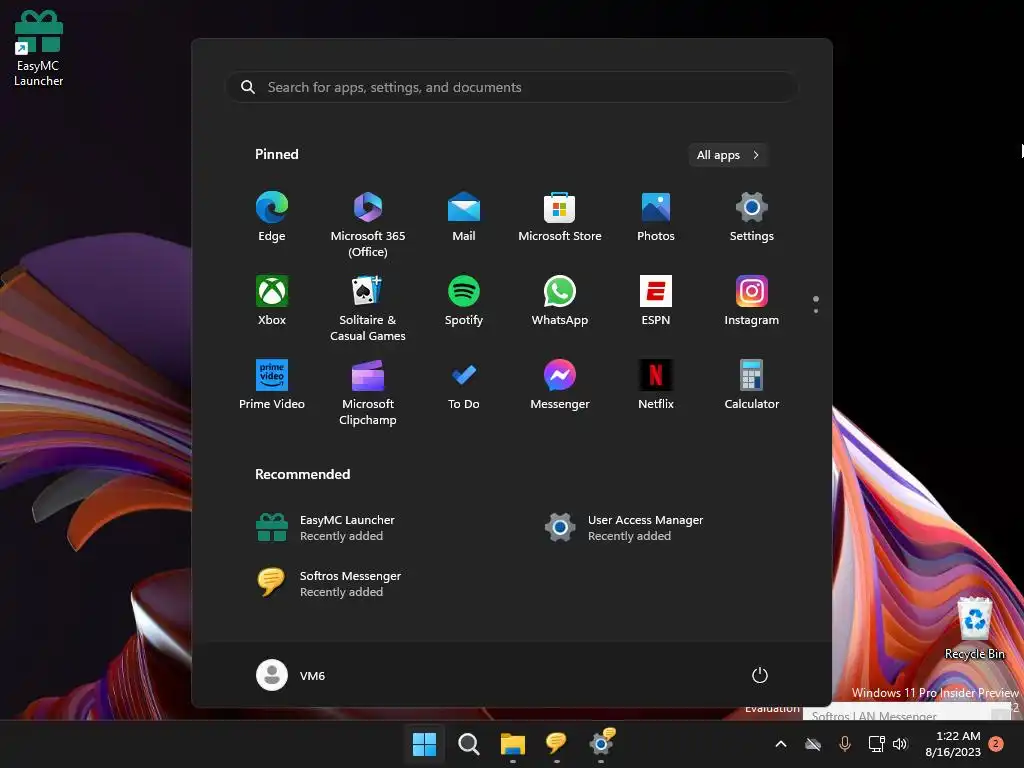Viewport: 1024px width, 768px height.
Task: Select the Recycle Bin desktop icon
Action: tap(974, 629)
